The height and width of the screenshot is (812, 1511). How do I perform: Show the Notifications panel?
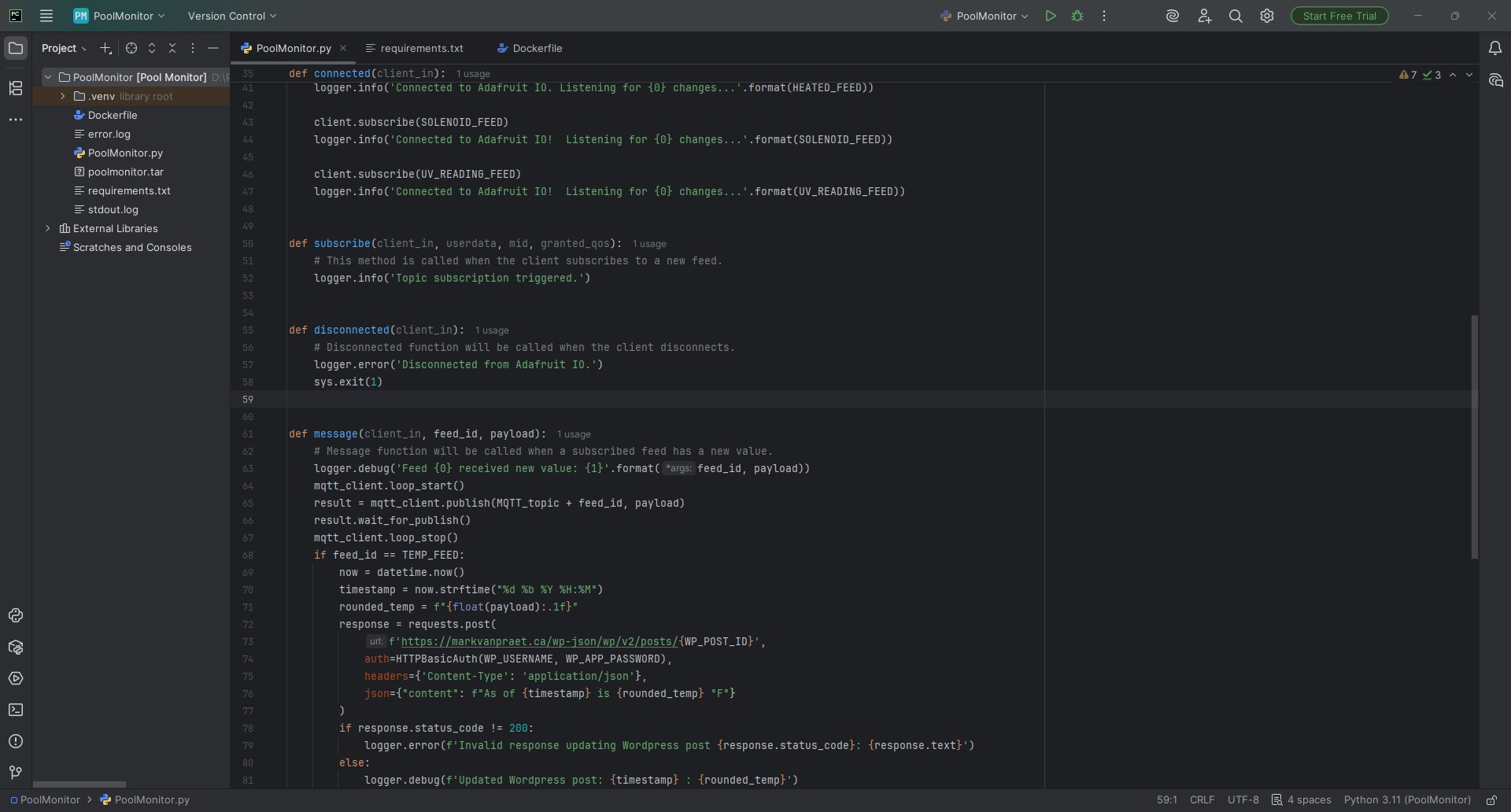[x=1495, y=48]
